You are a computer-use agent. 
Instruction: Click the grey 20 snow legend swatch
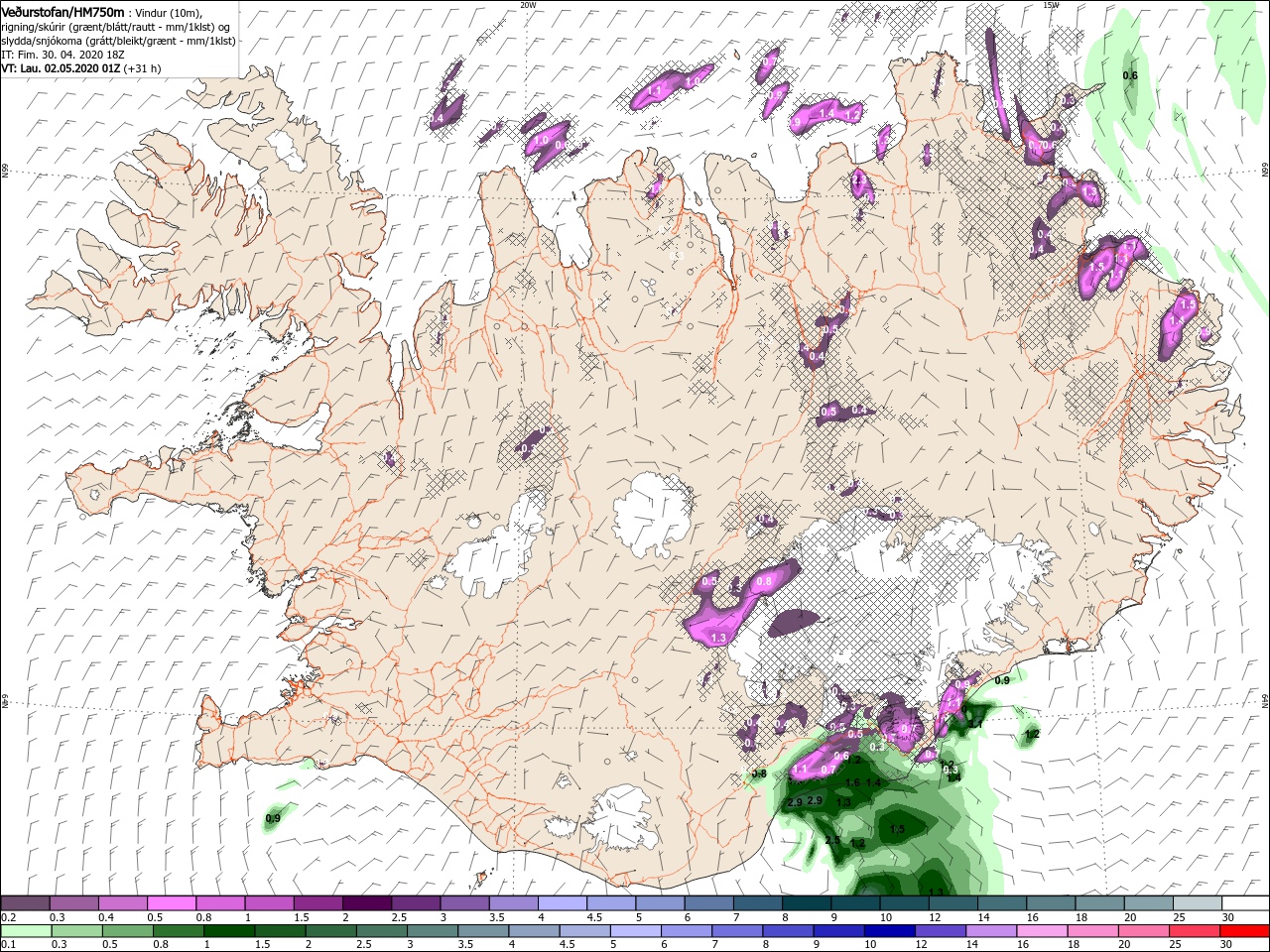click(x=1147, y=903)
